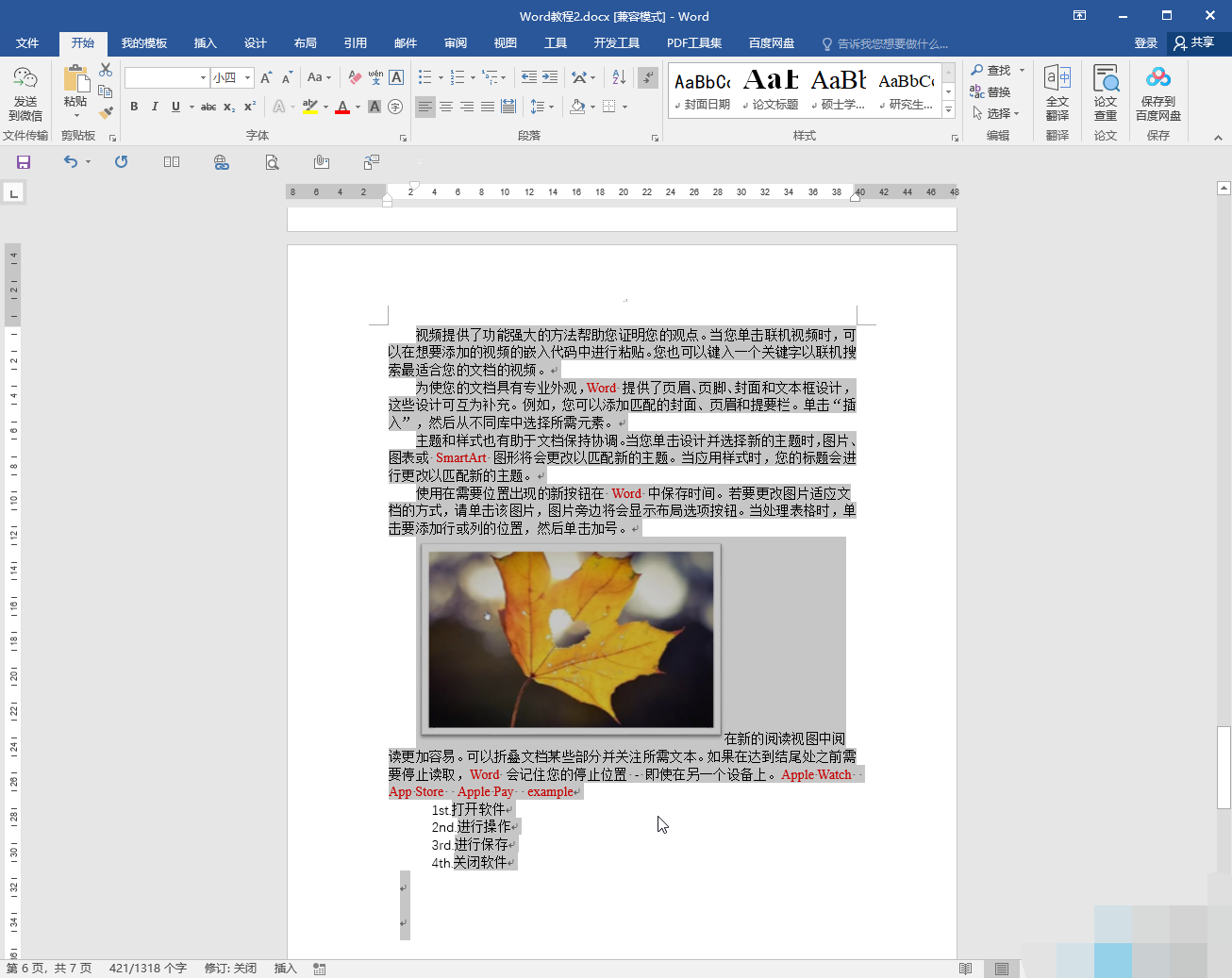This screenshot has height=978, width=1232.
Task: Expand the styles gallery more arrow
Action: point(949,111)
